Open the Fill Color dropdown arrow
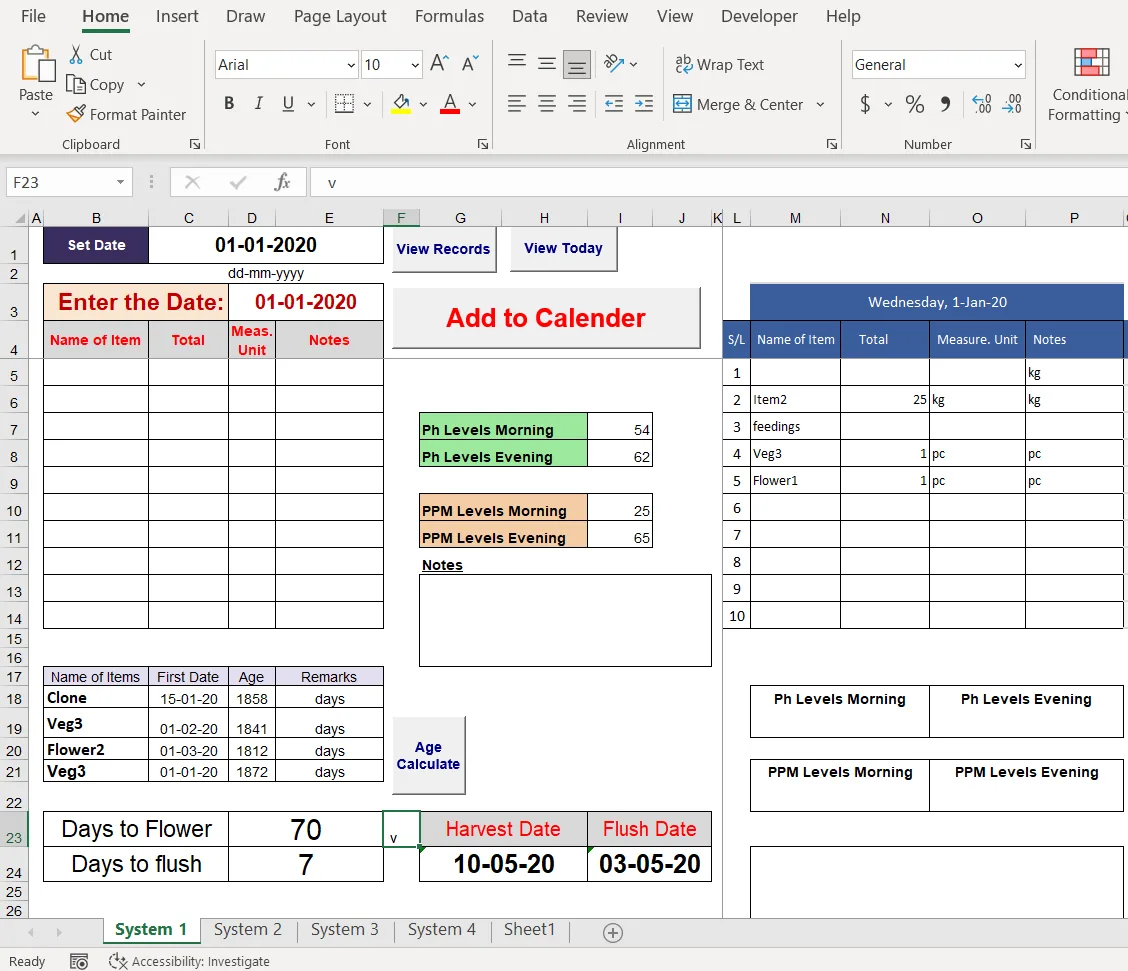The height and width of the screenshot is (971, 1128). coord(422,103)
